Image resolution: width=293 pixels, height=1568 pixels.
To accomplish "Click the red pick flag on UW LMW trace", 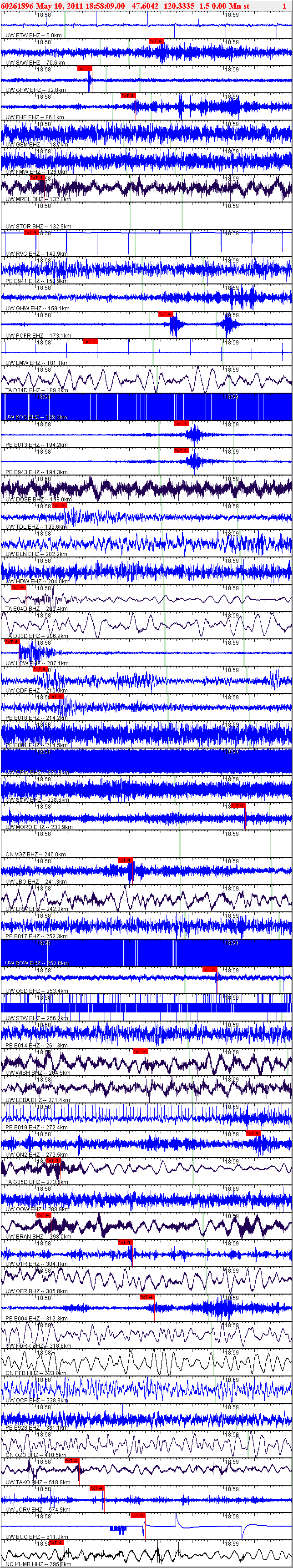I will tap(91, 341).
